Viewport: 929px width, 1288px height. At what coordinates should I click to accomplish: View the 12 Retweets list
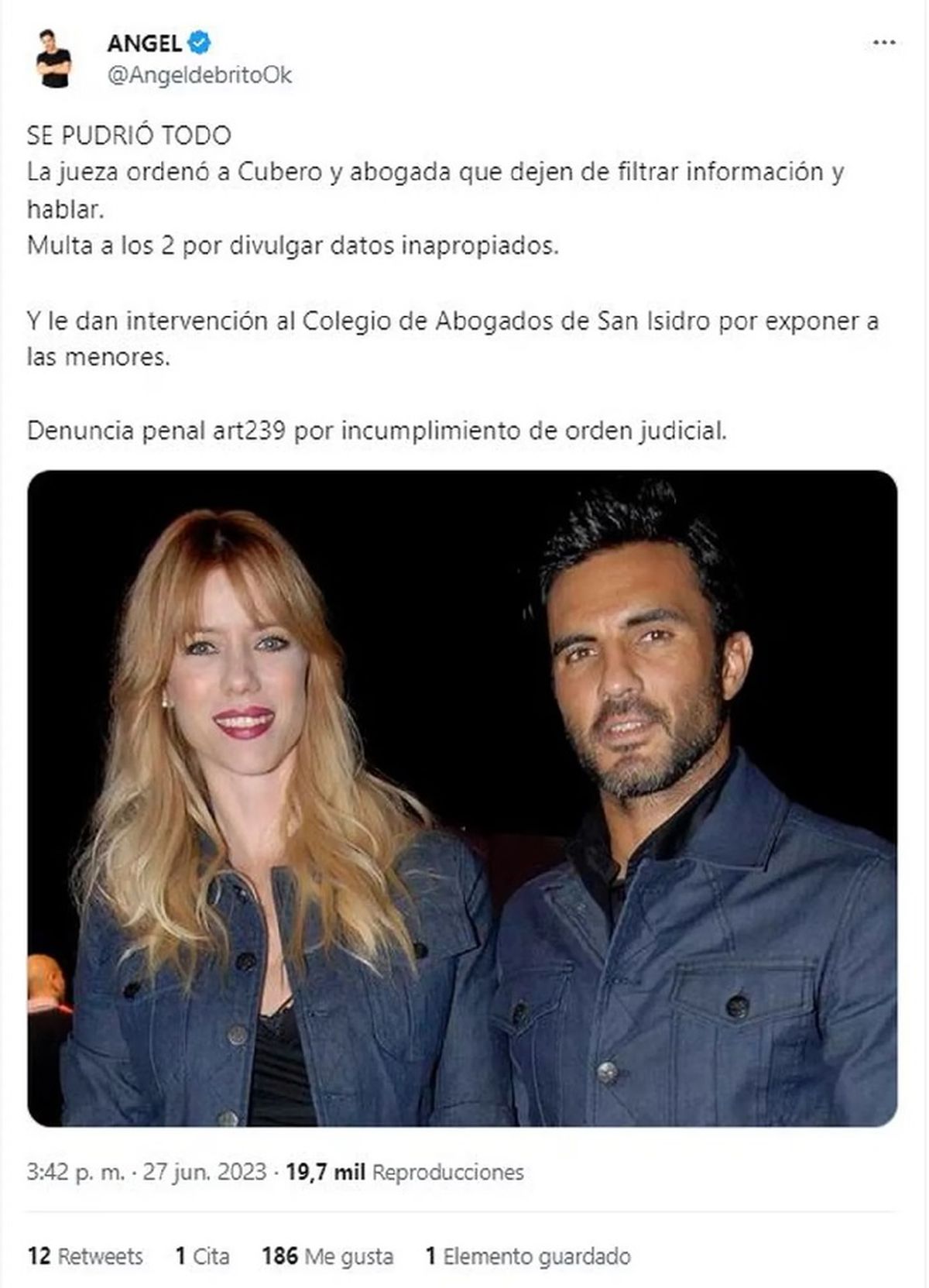click(x=85, y=1255)
